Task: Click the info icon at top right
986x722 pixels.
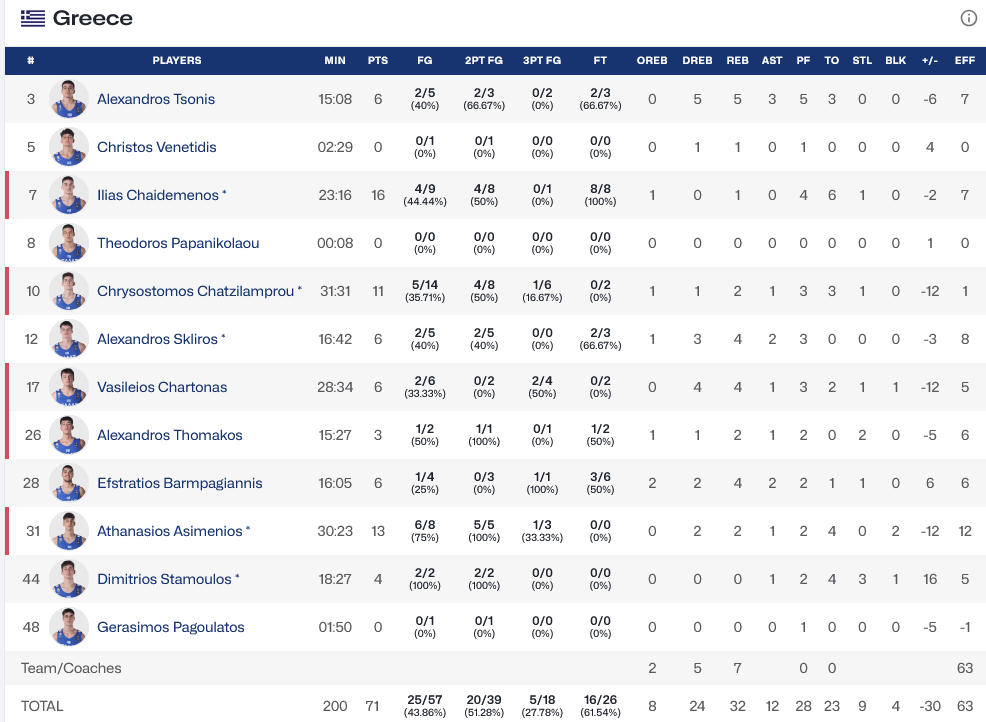Action: [x=968, y=18]
